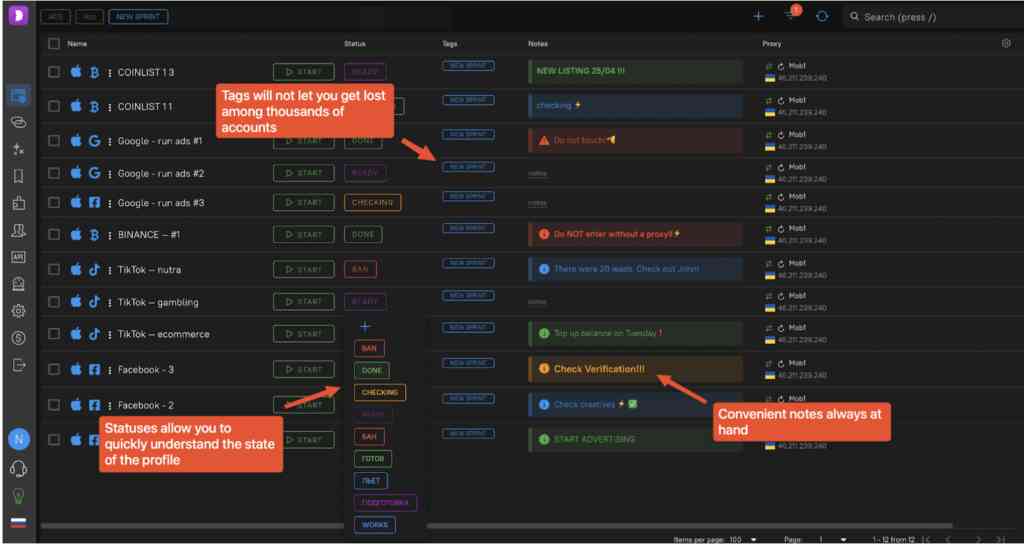The height and width of the screenshot is (544, 1024).
Task: Click the logout icon in the left sidebar
Action: coord(18,365)
